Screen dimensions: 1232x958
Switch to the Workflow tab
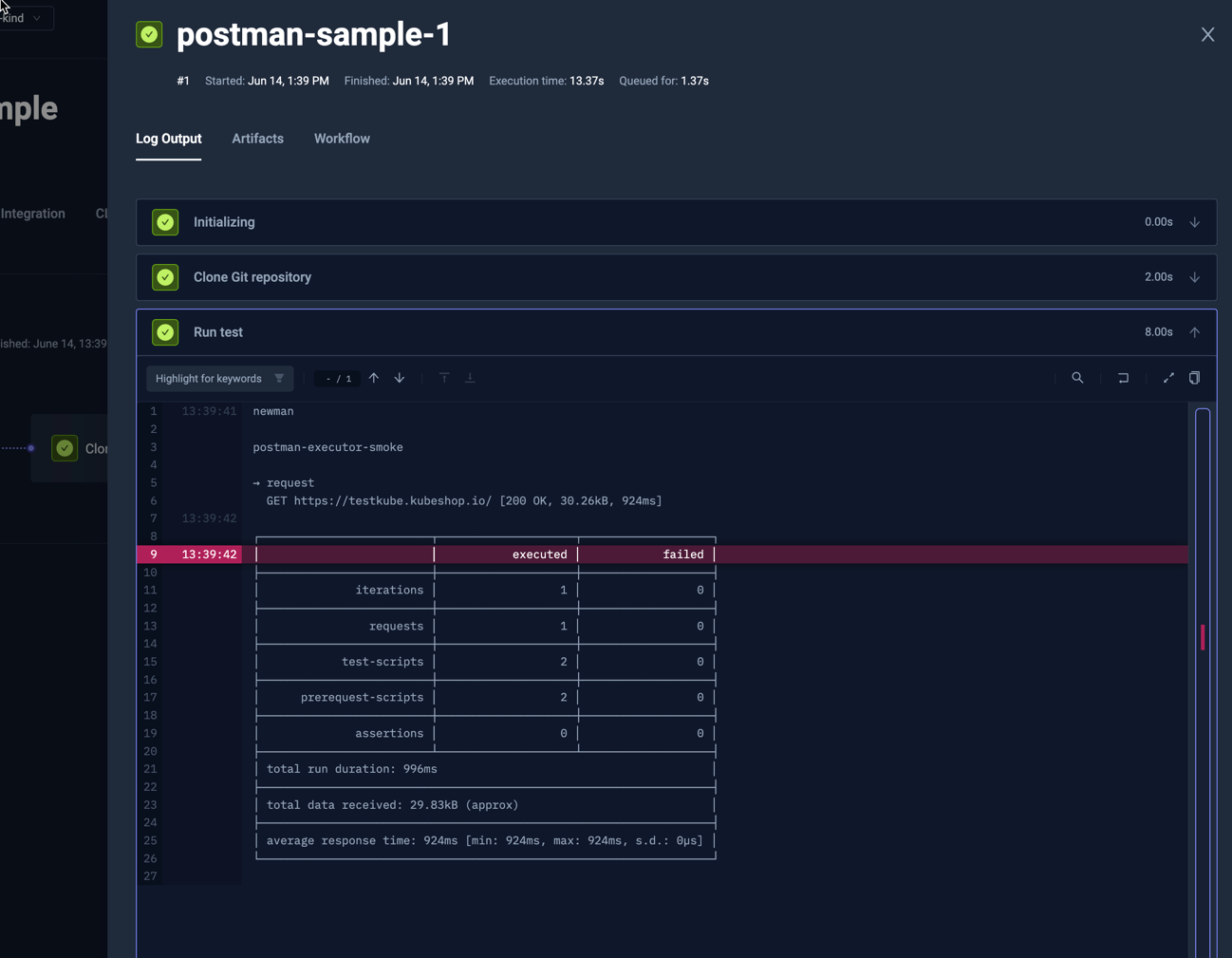click(342, 139)
